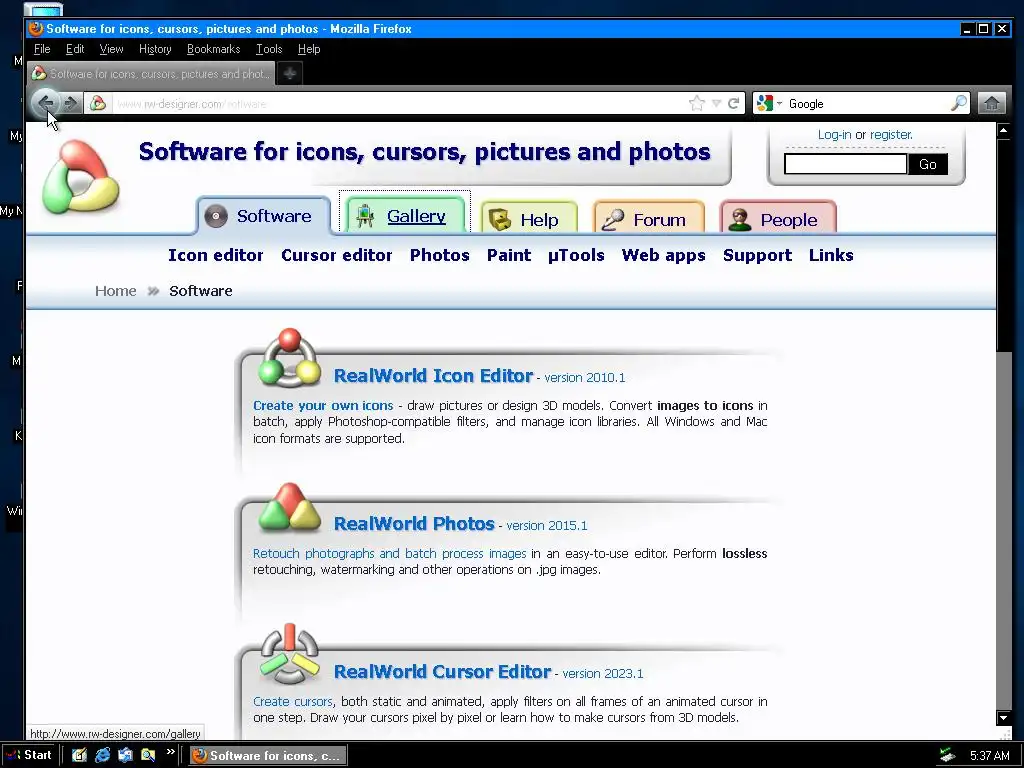Open the Icon editor navigation link
This screenshot has height=768, width=1024.
click(216, 255)
